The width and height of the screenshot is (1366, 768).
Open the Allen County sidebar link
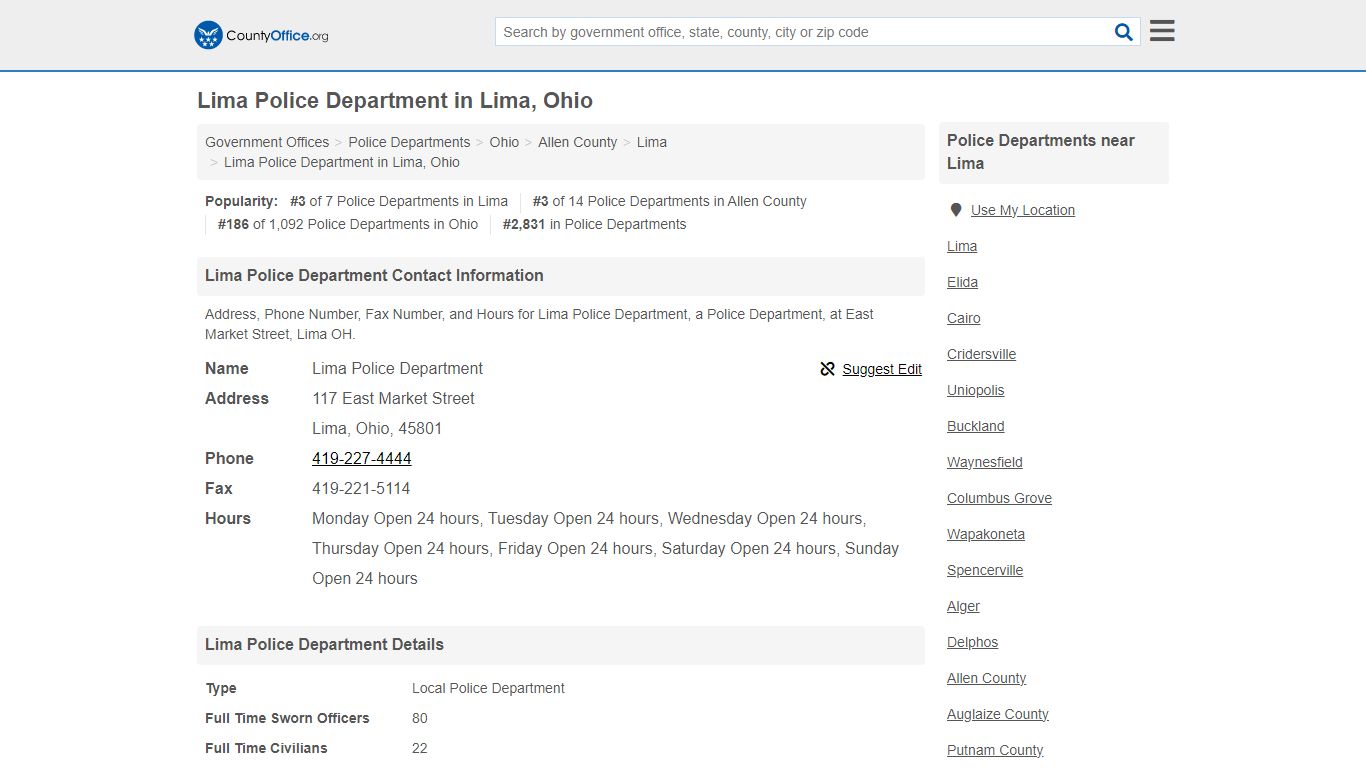coord(987,678)
